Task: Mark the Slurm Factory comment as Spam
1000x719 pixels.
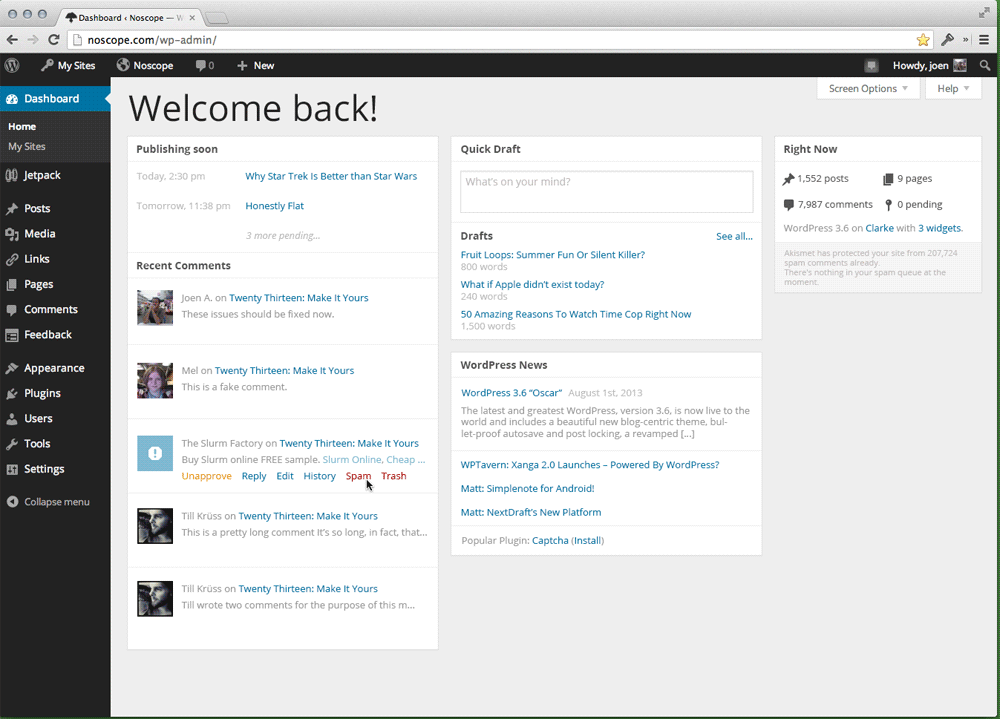Action: coord(358,476)
